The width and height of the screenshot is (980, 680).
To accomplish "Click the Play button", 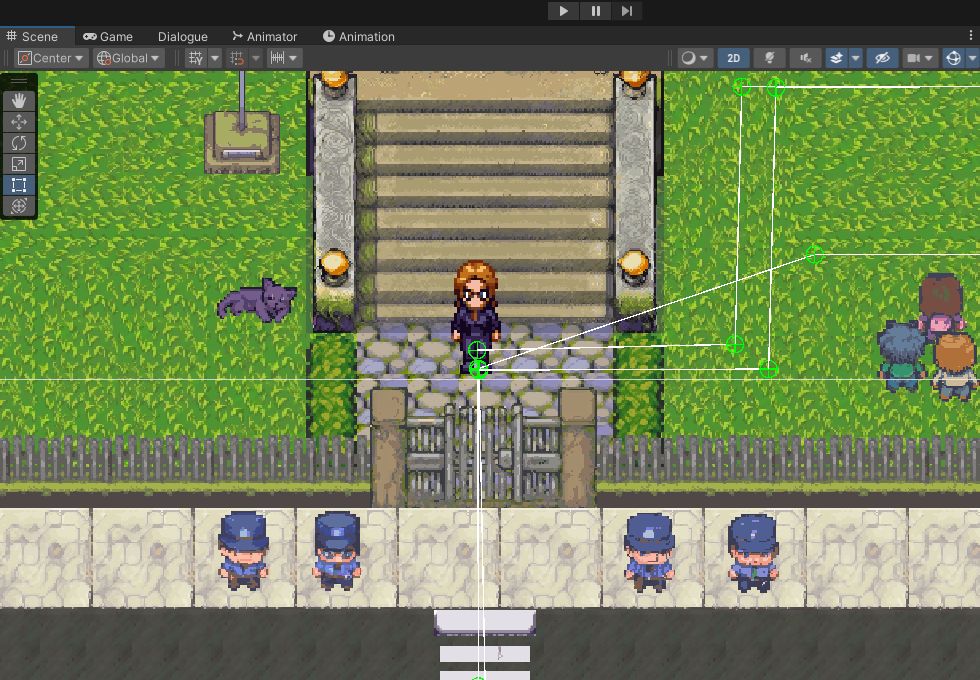I will point(563,11).
